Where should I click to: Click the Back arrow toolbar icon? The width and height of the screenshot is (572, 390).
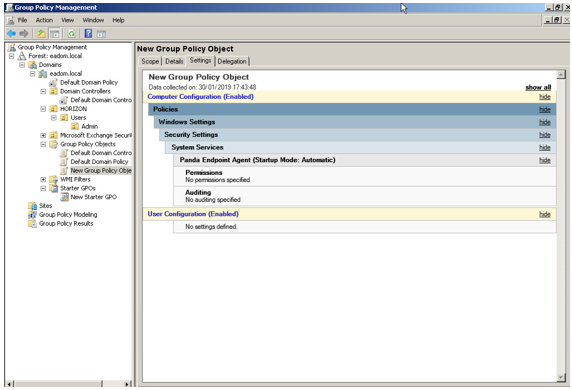[12, 34]
